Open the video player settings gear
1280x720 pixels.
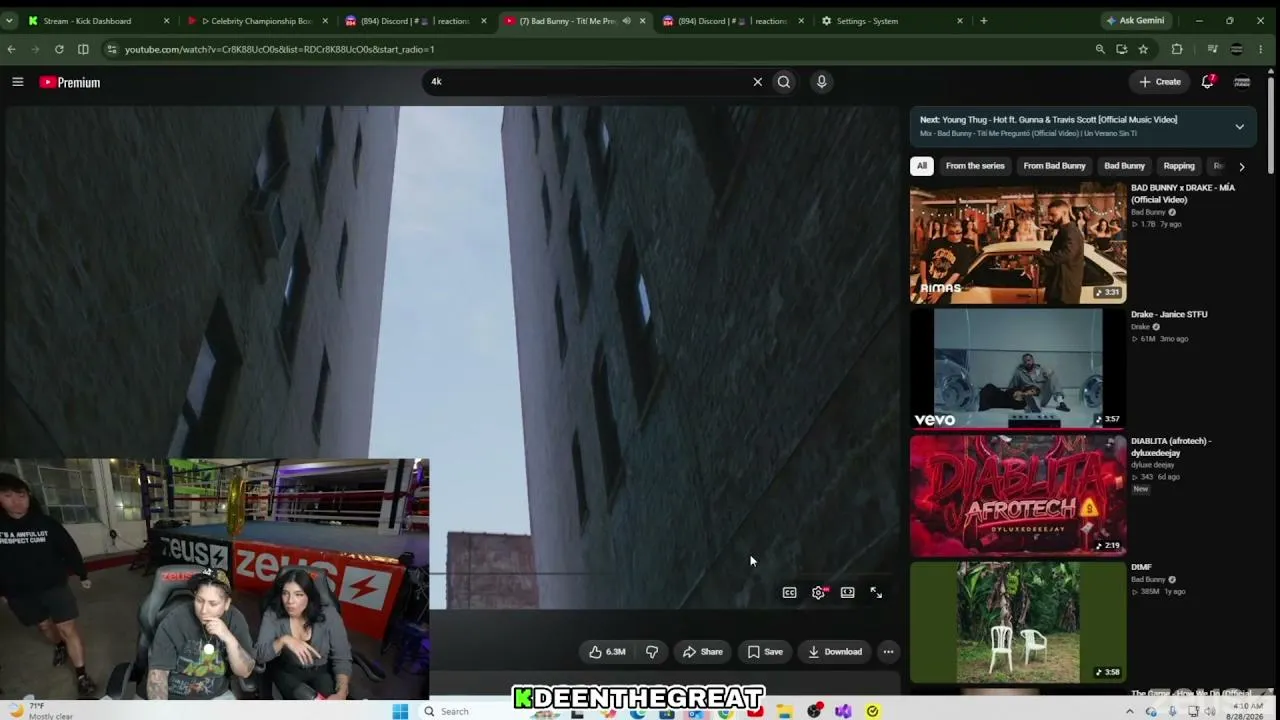coord(819,593)
